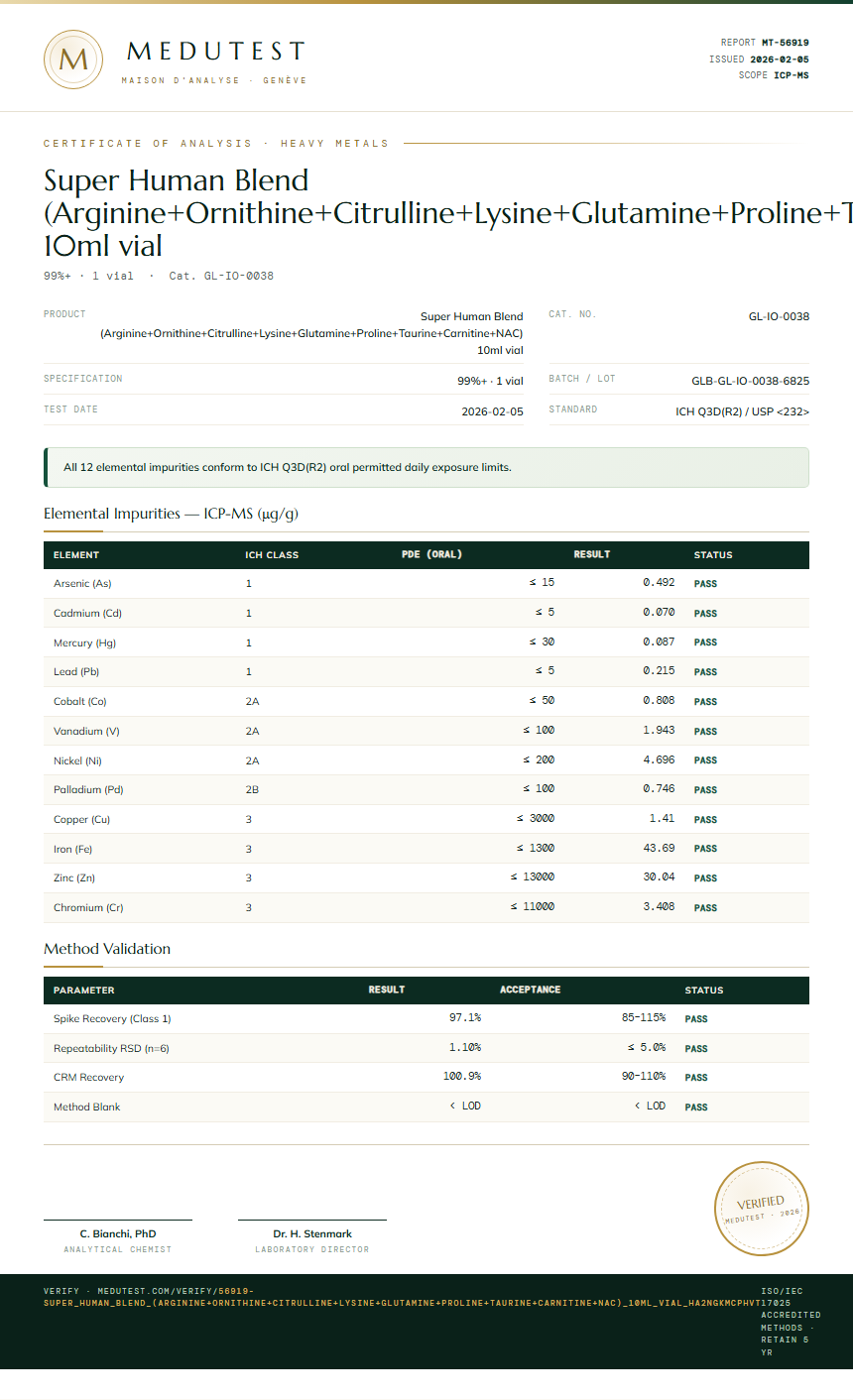Click the Medutest circular M logo
The image size is (853, 1400).
(x=73, y=59)
